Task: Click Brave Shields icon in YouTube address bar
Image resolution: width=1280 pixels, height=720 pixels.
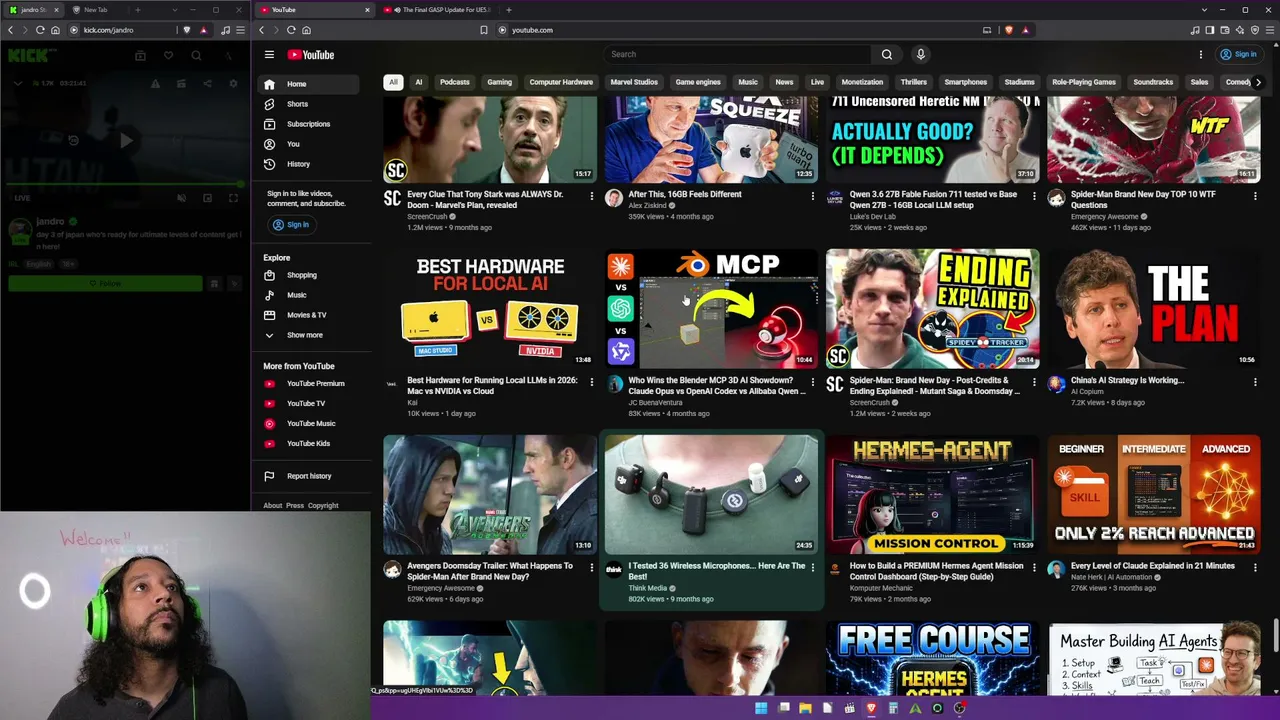Action: (x=1008, y=30)
